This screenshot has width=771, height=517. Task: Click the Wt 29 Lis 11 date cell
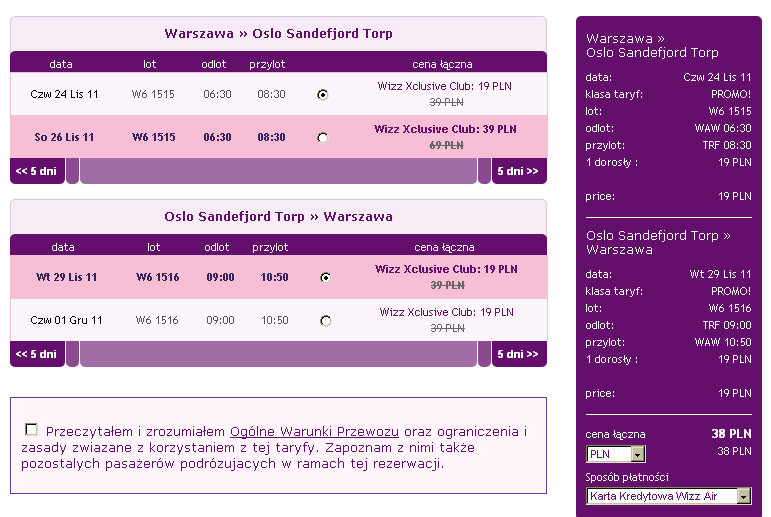[66, 277]
